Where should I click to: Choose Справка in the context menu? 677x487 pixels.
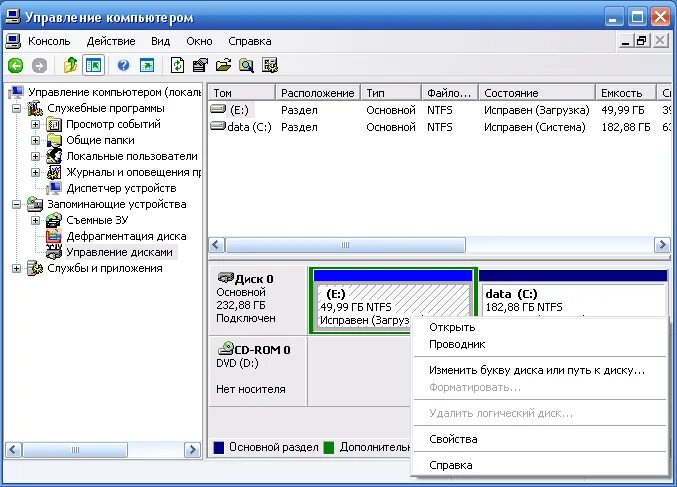(540, 465)
